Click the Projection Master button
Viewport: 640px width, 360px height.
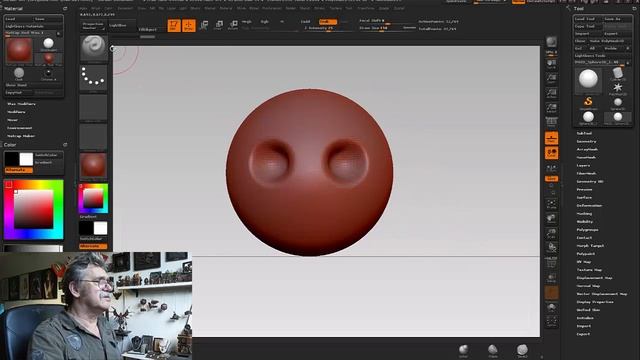click(x=93, y=26)
